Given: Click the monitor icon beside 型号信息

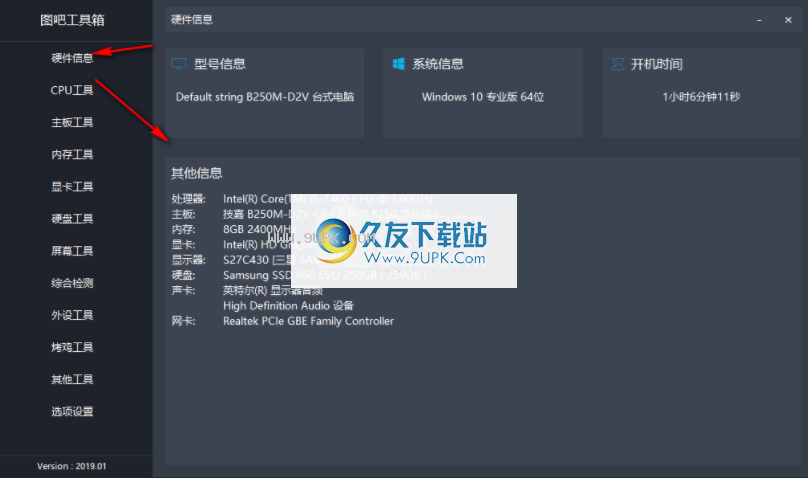Looking at the screenshot, I should coord(179,64).
